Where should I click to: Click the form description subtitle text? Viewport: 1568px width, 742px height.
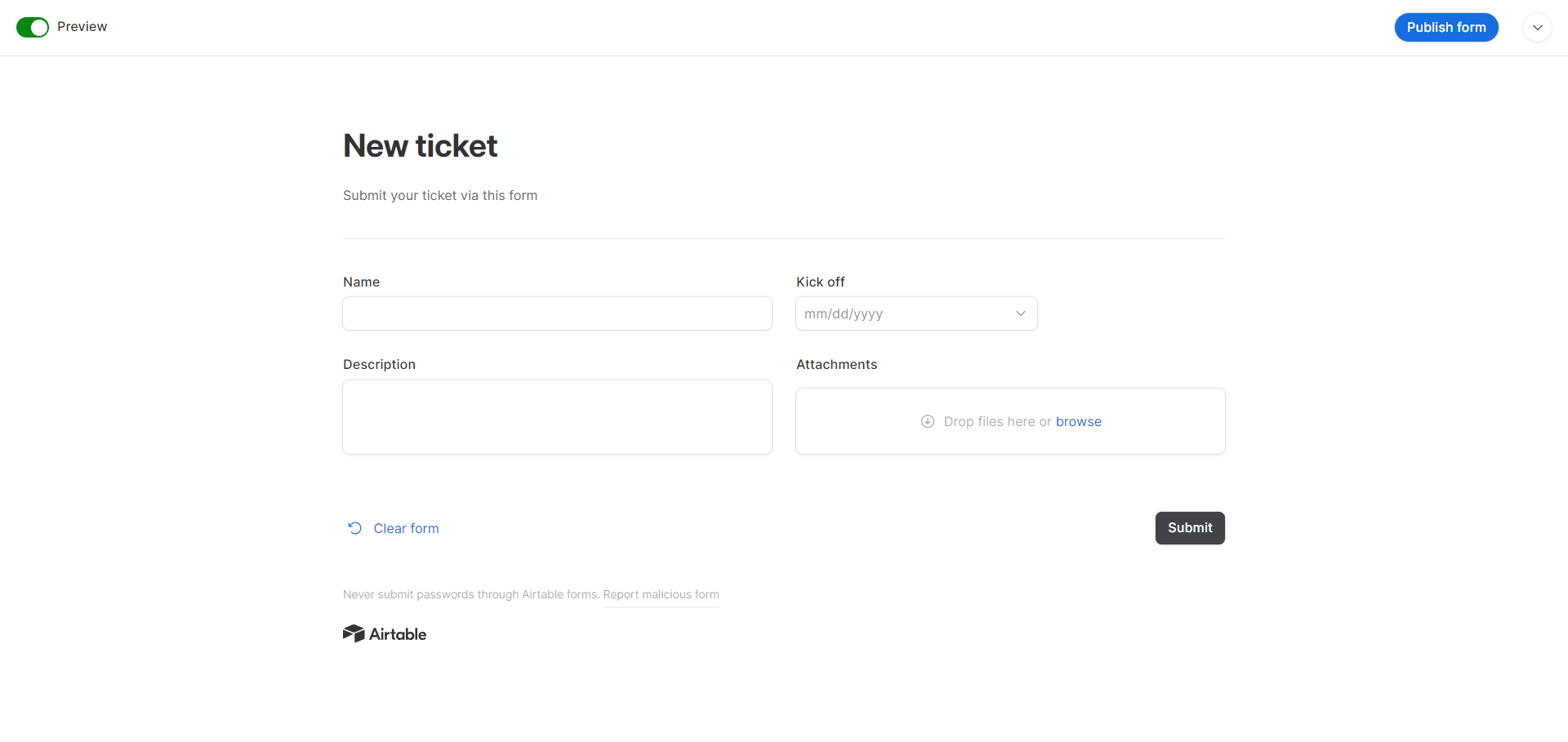pos(440,195)
